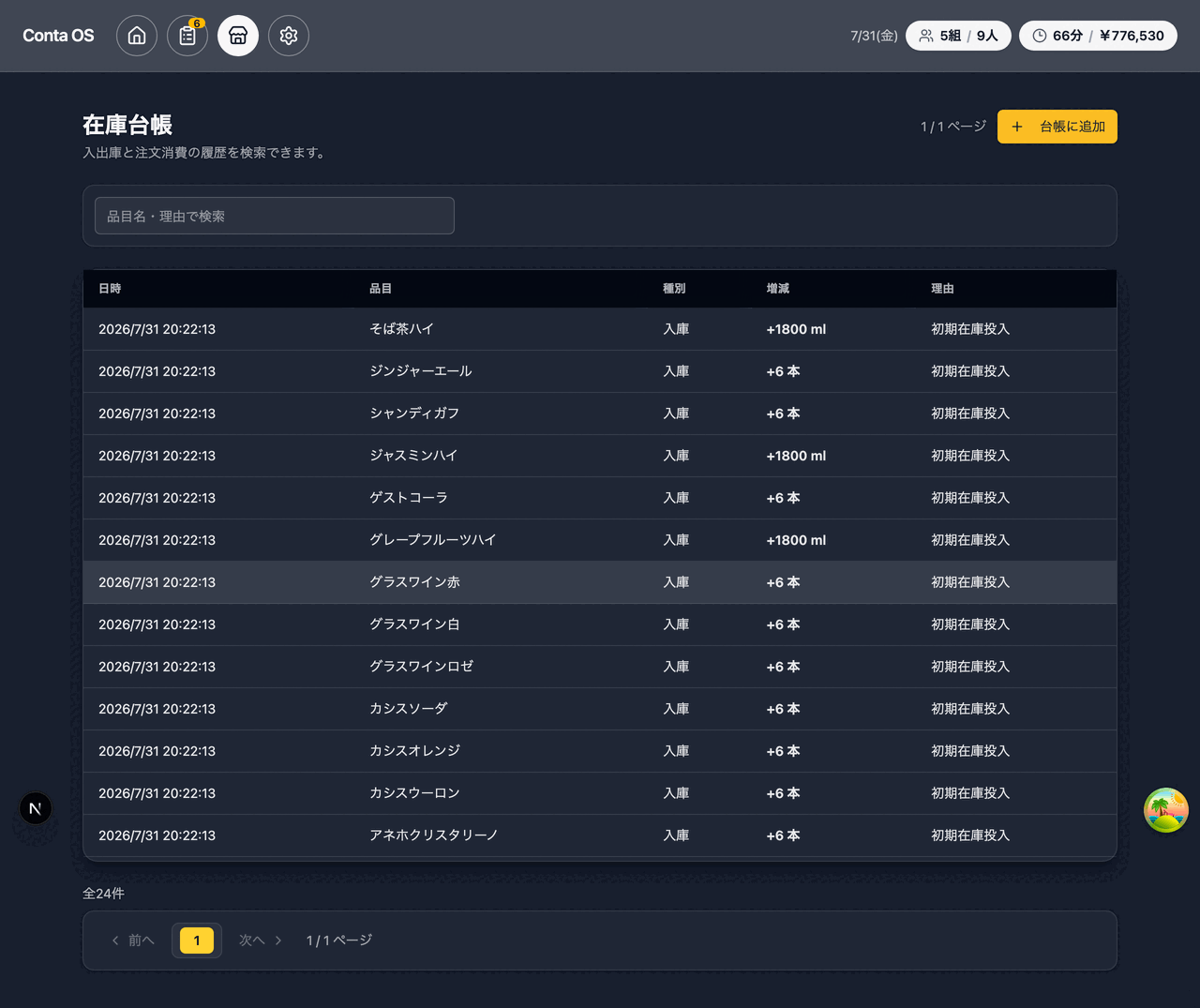This screenshot has height=1008, width=1200.
Task: Select the そば茶ハイ ledger row
Action: pos(600,329)
